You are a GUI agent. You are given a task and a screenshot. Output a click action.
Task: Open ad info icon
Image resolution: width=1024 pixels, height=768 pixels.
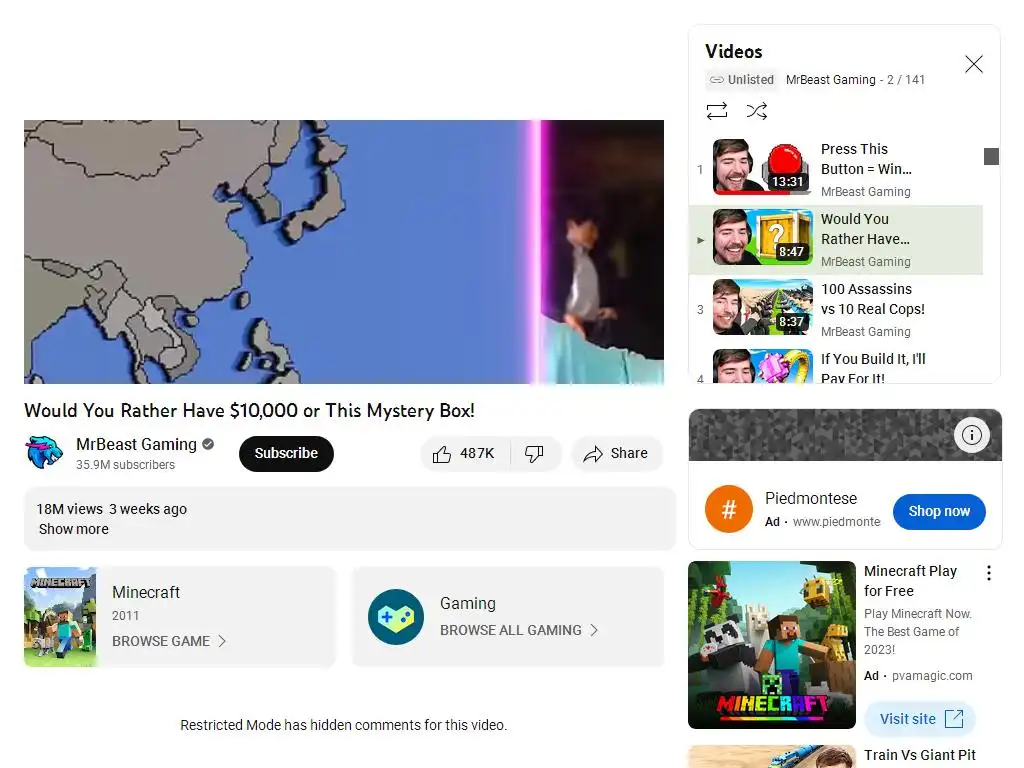tap(972, 435)
